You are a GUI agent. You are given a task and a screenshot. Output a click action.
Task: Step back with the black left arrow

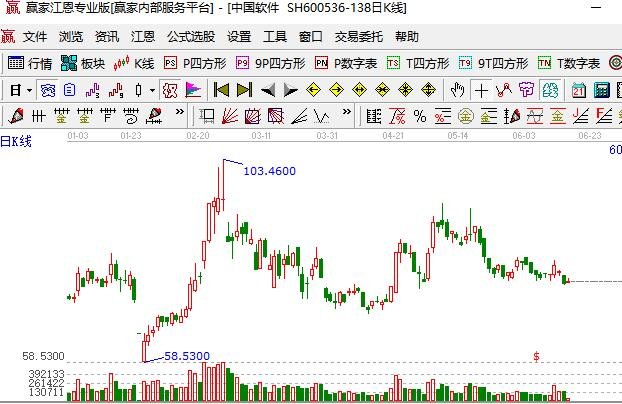coord(268,90)
